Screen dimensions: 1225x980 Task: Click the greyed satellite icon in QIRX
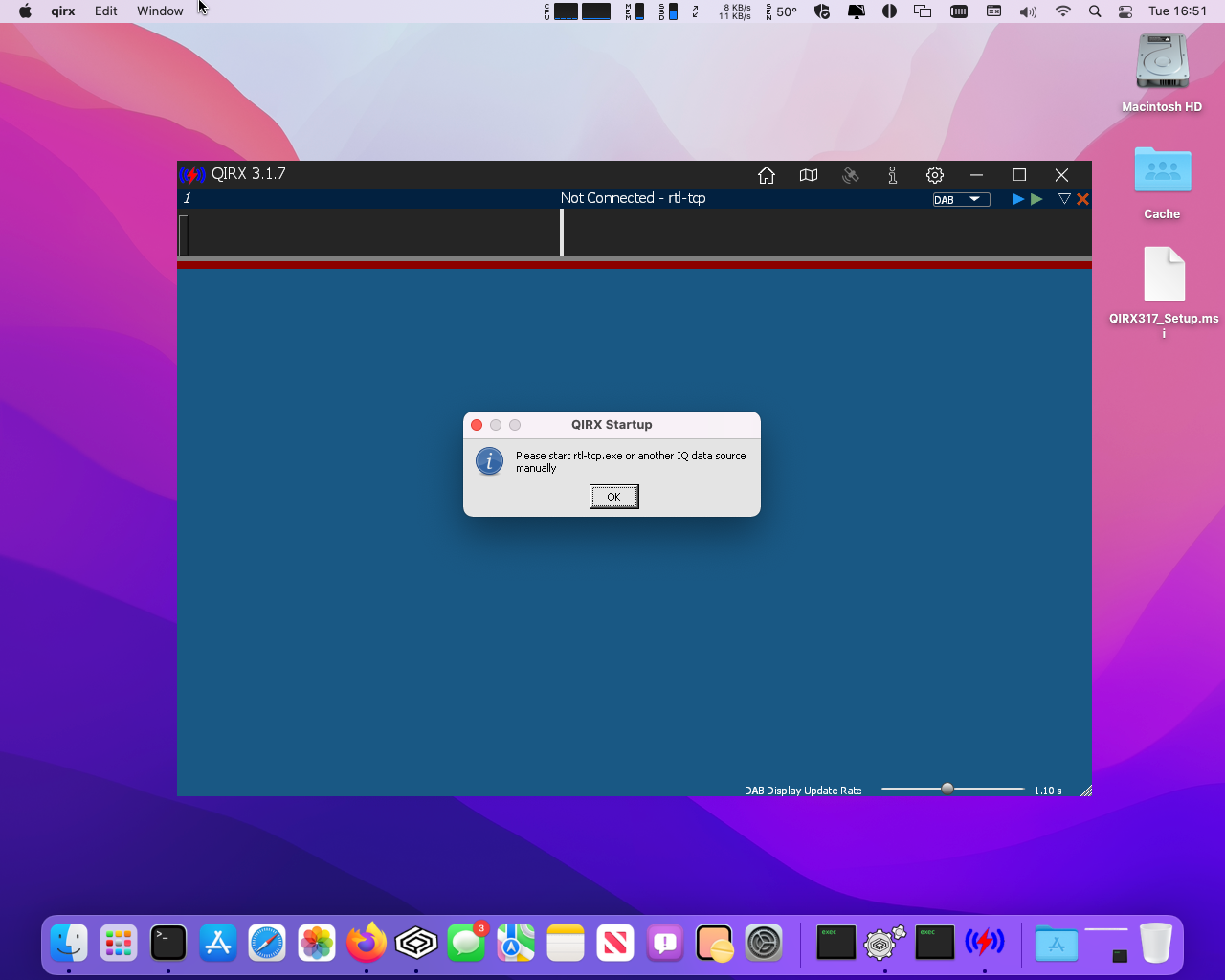[851, 175]
